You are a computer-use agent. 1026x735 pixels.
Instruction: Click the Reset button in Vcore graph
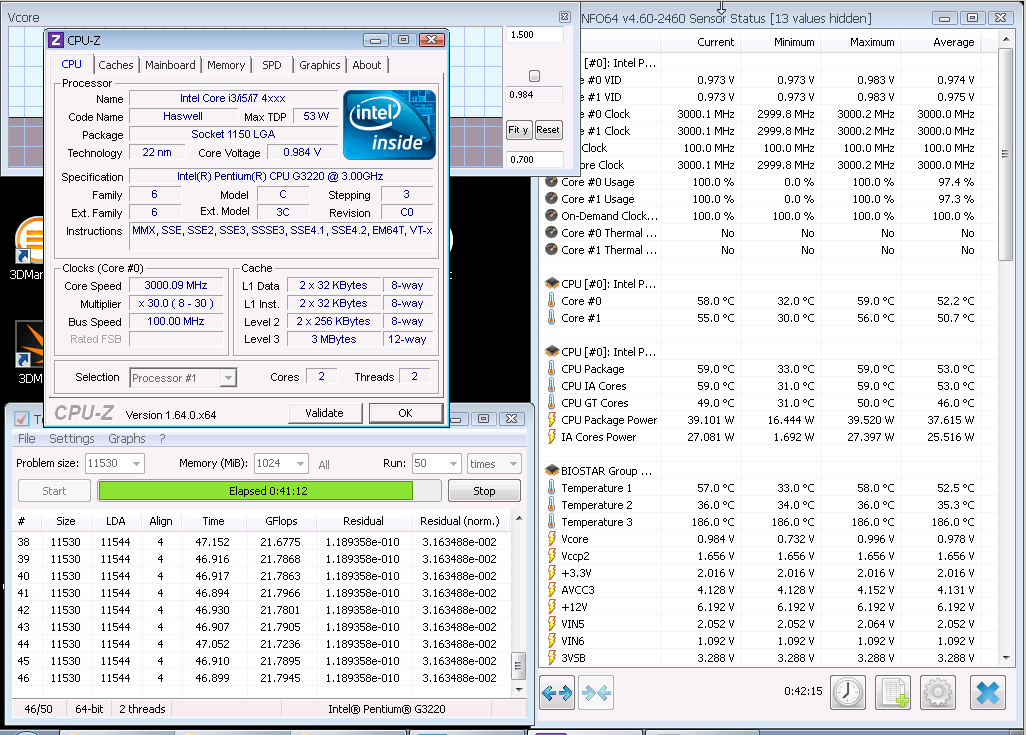pos(548,130)
